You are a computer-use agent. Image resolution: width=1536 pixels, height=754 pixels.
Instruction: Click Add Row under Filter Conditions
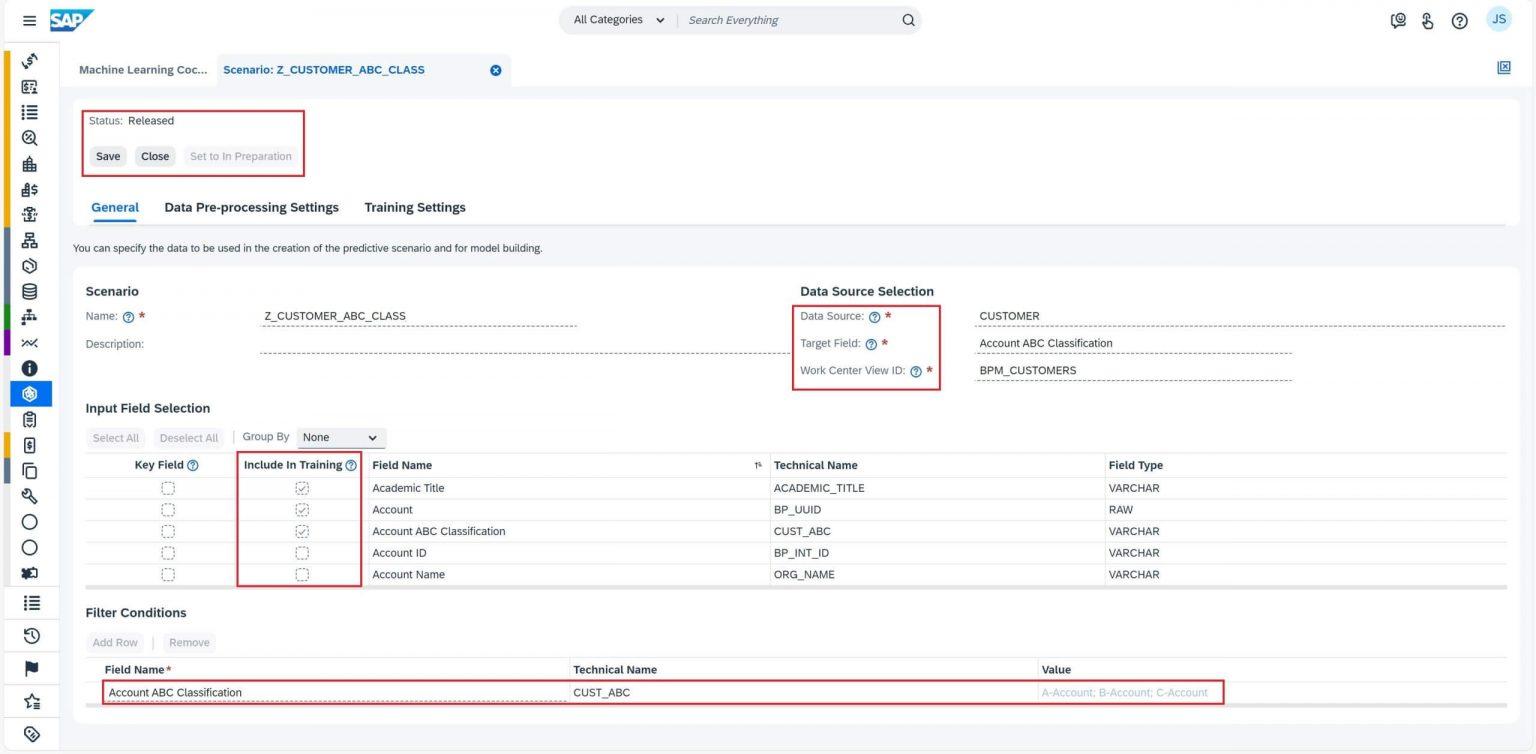pyautogui.click(x=115, y=642)
